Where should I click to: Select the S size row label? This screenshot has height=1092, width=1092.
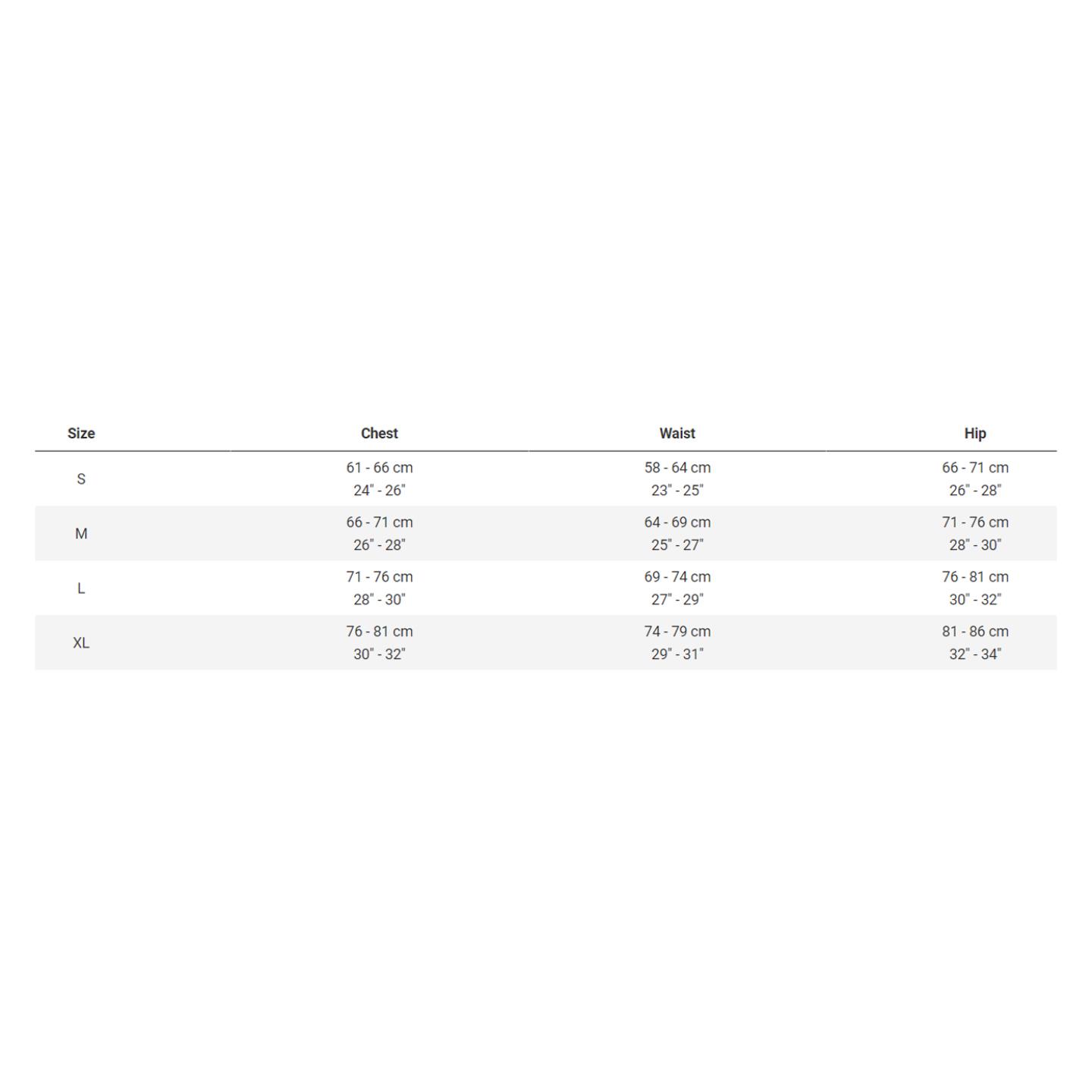pyautogui.click(x=81, y=479)
